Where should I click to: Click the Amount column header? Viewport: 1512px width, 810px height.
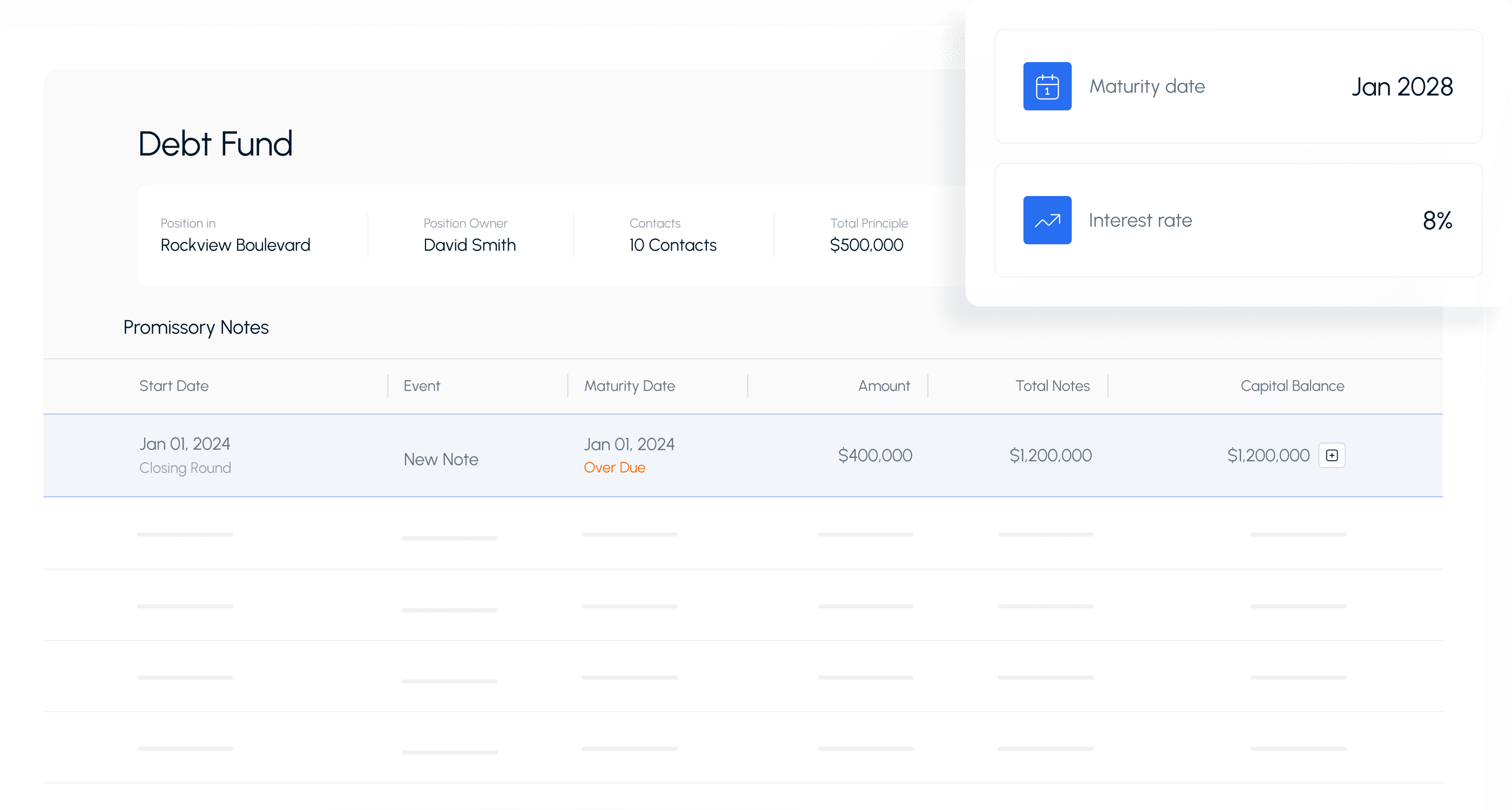point(883,386)
